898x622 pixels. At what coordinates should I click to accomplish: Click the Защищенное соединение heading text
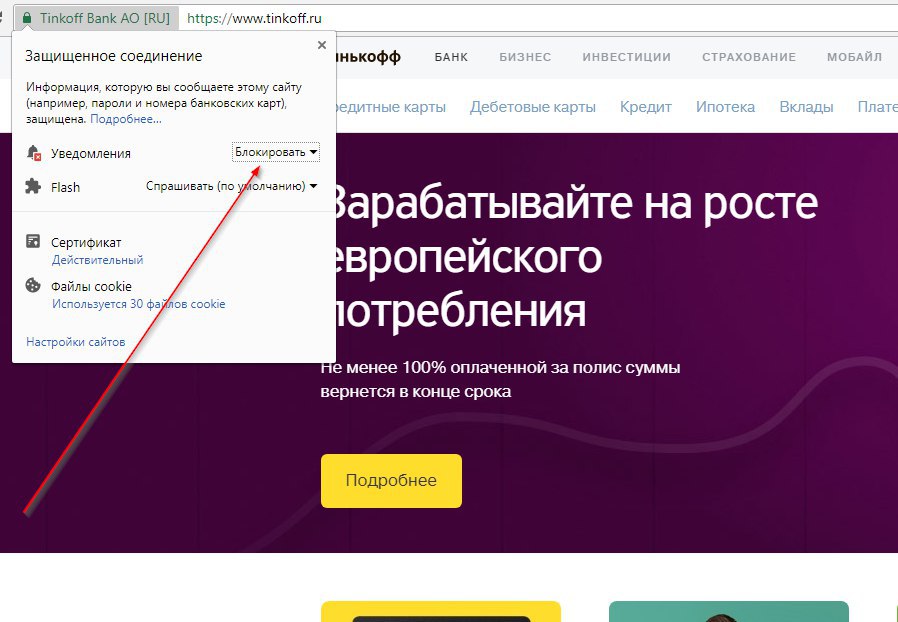coord(113,56)
